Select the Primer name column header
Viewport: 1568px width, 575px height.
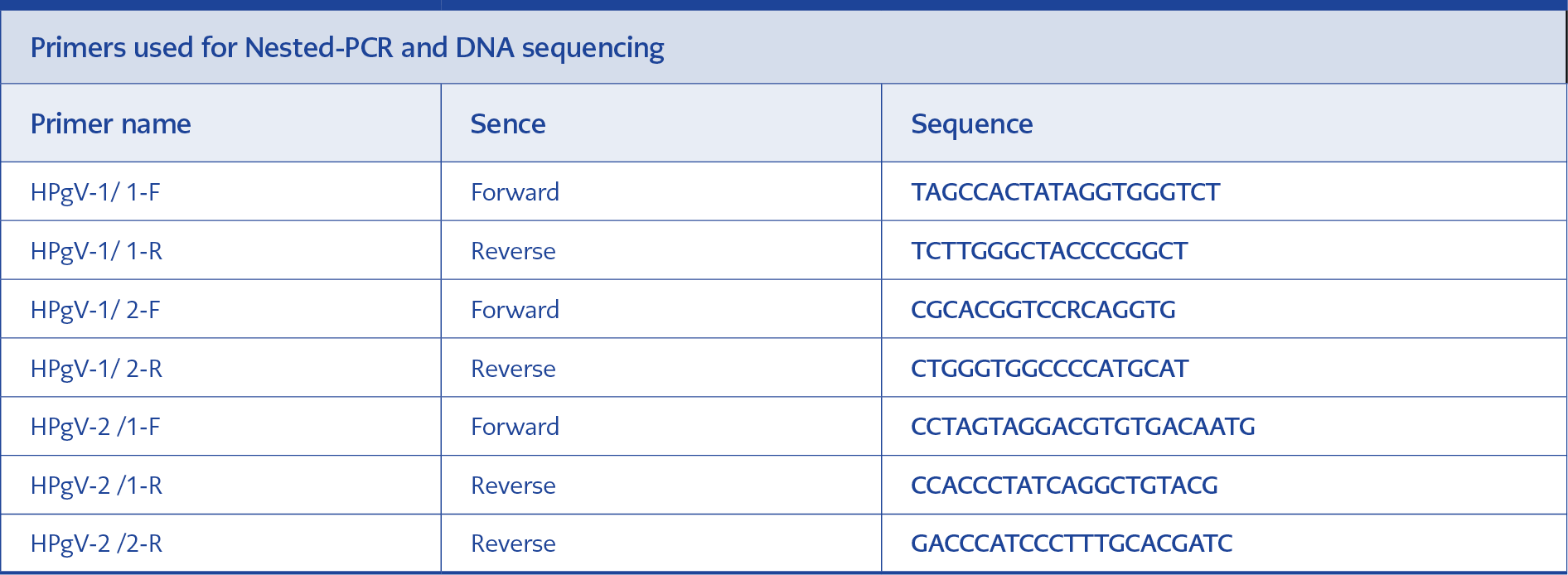111,123
